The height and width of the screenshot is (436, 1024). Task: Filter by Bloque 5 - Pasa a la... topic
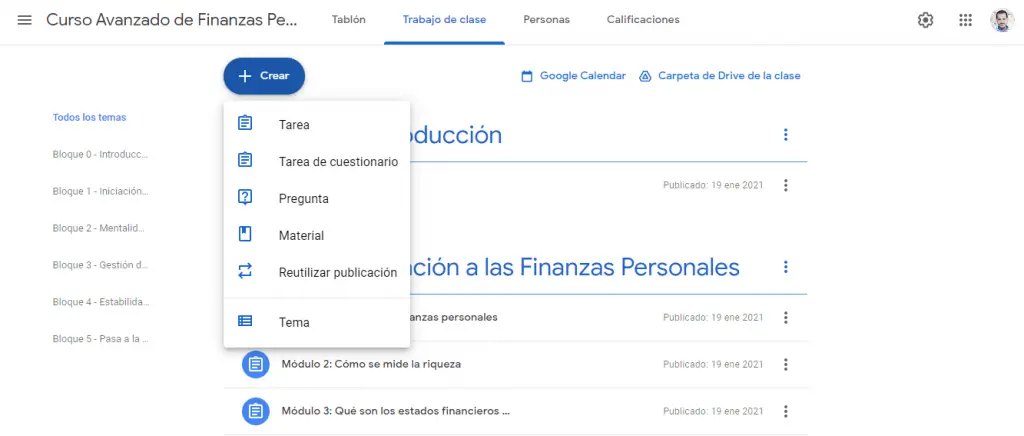[101, 339]
